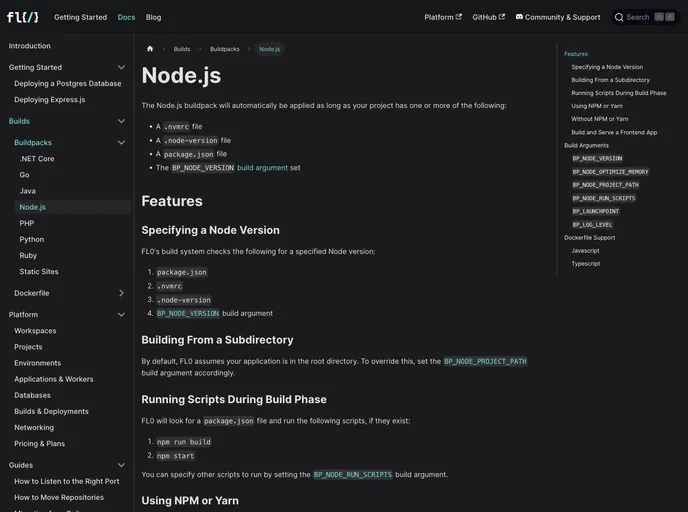688x512 pixels.
Task: Collapse the Guides sidebar section chevron
Action: (121, 465)
